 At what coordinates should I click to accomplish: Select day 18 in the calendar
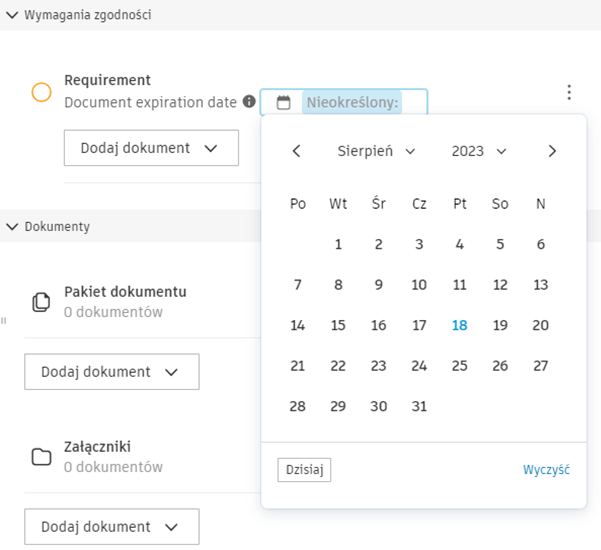coord(459,325)
